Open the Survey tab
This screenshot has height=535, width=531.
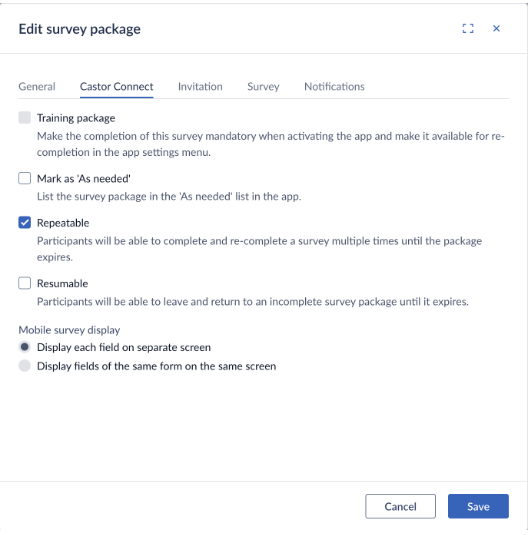(263, 87)
